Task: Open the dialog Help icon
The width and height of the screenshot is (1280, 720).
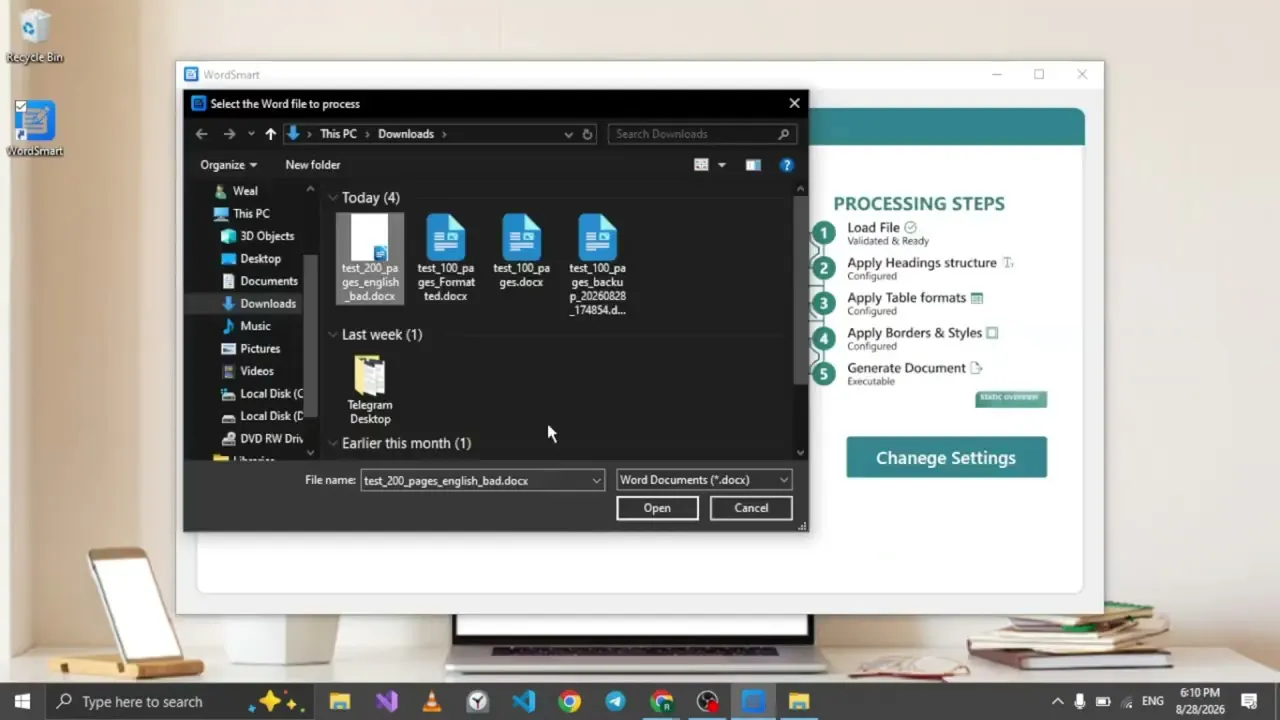Action: (787, 165)
